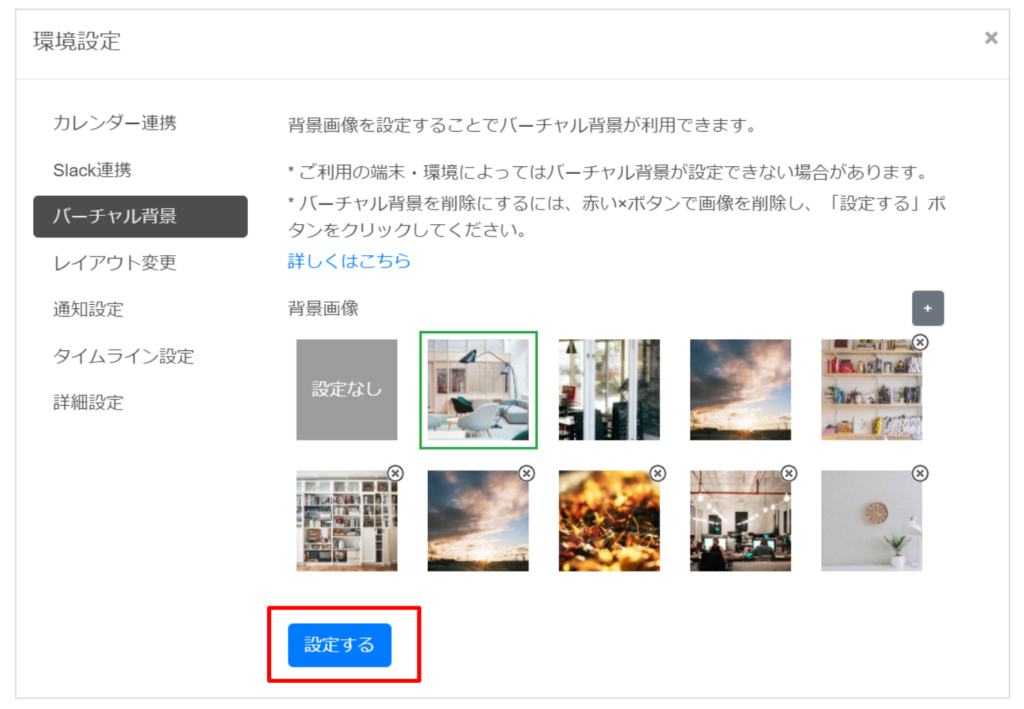This screenshot has height=709, width=1024.
Task: Choose the office workspace thumbnail
Action: click(x=741, y=521)
